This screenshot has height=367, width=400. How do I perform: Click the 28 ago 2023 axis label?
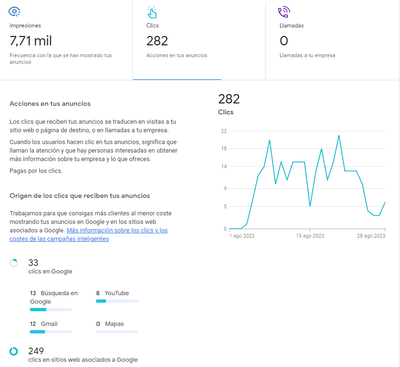click(x=371, y=236)
